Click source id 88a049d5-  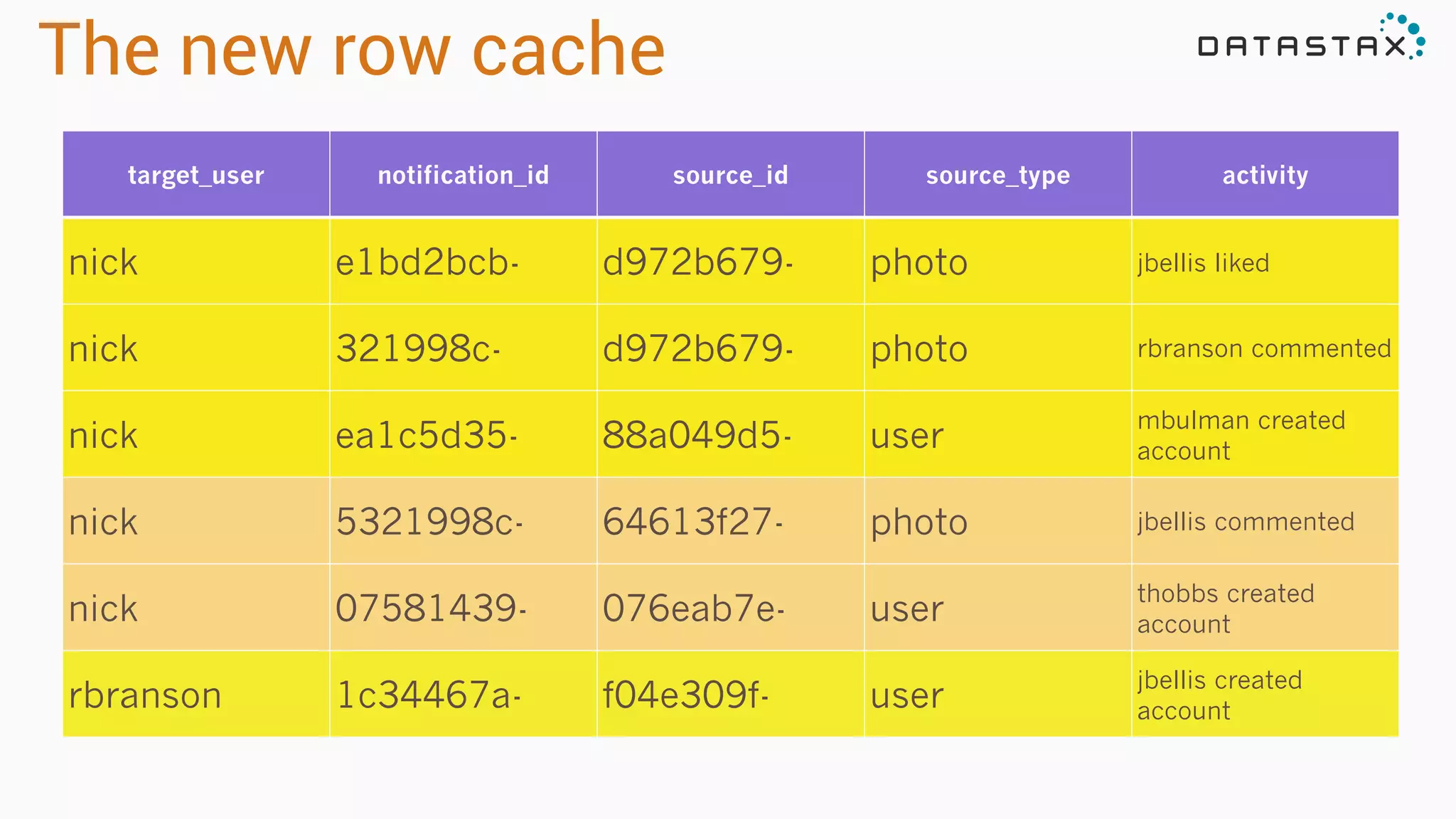point(697,435)
